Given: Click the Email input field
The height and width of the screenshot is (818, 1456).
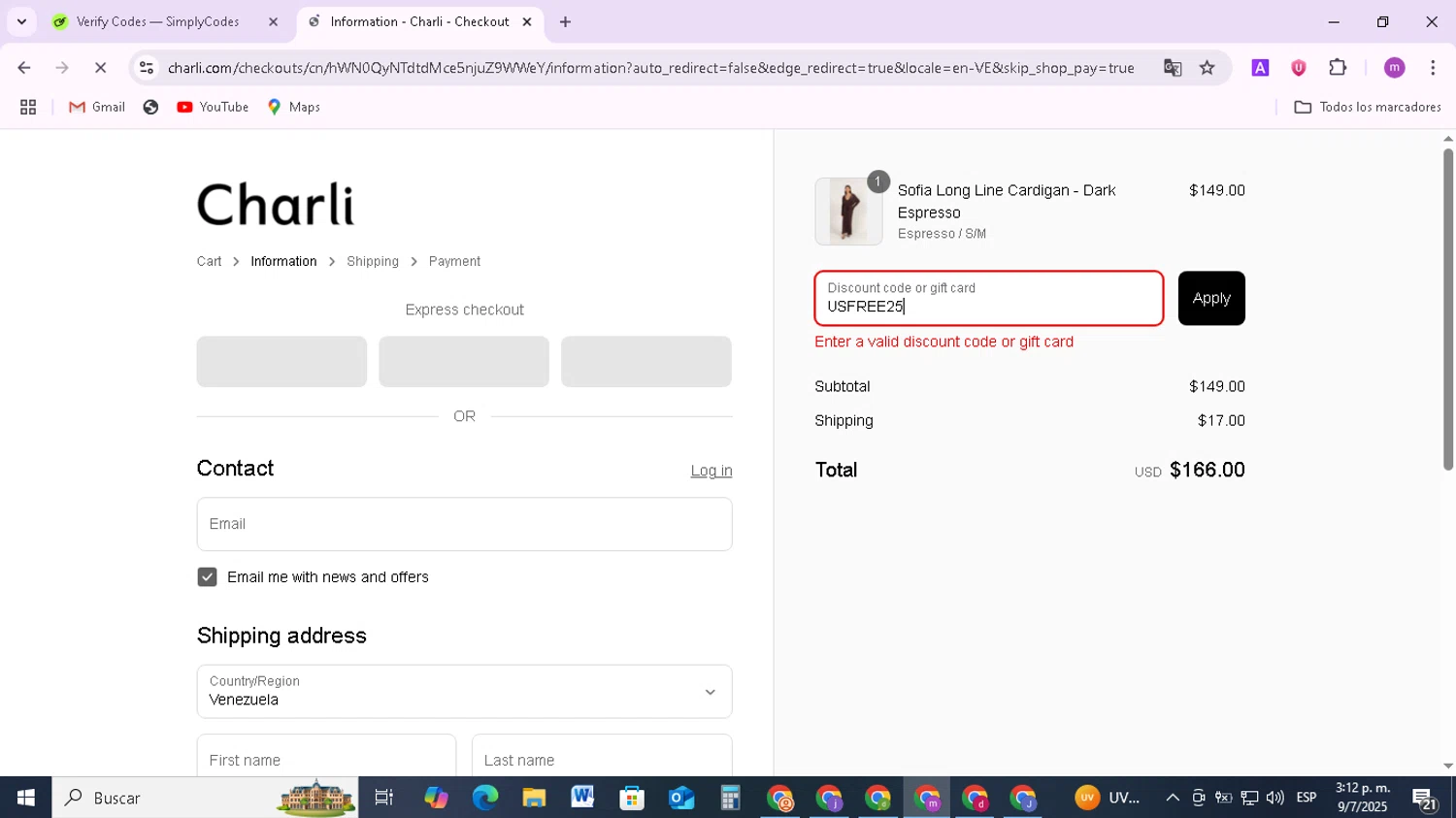Looking at the screenshot, I should click(x=464, y=524).
